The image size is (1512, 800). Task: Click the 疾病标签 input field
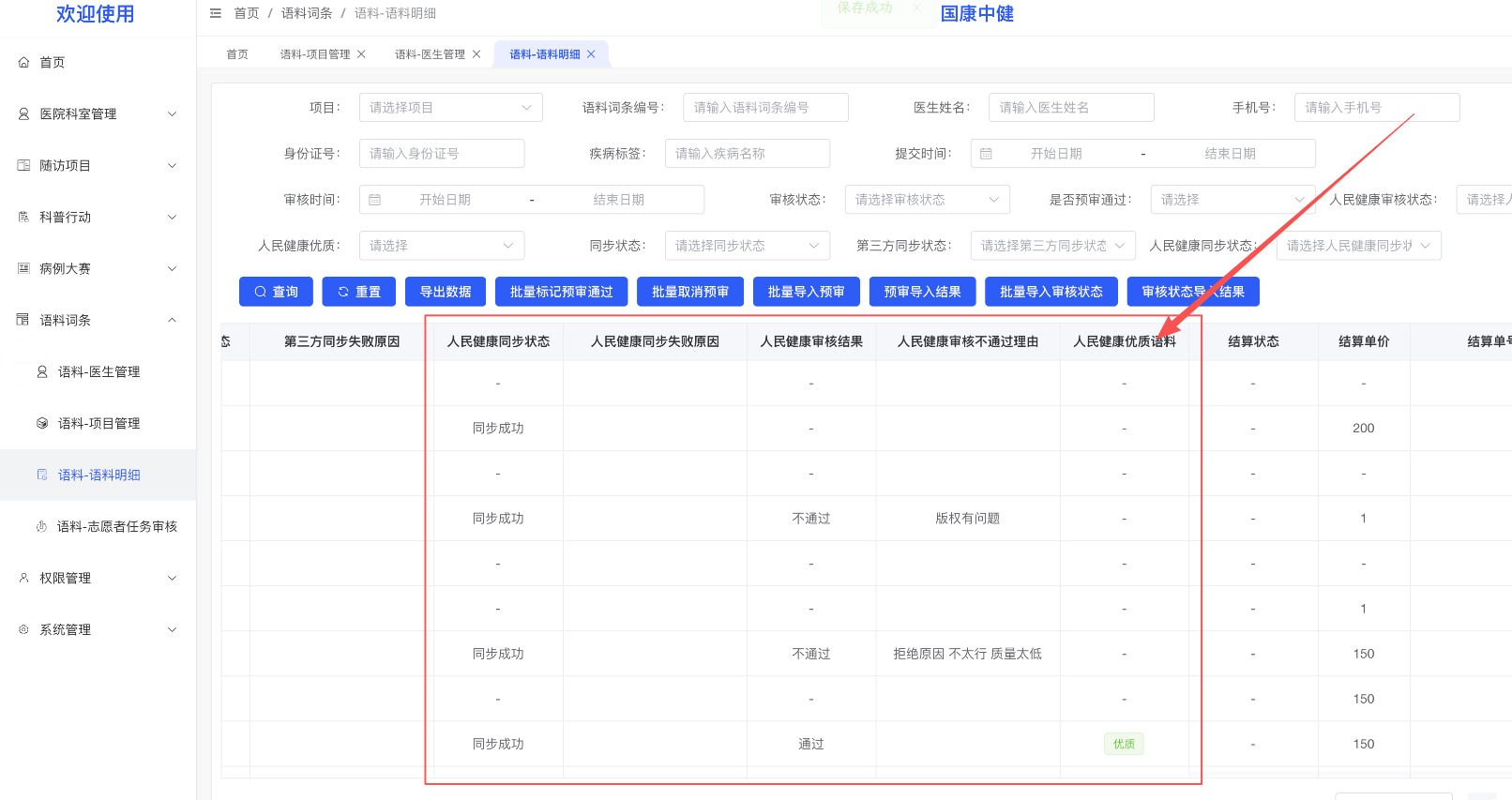[748, 154]
